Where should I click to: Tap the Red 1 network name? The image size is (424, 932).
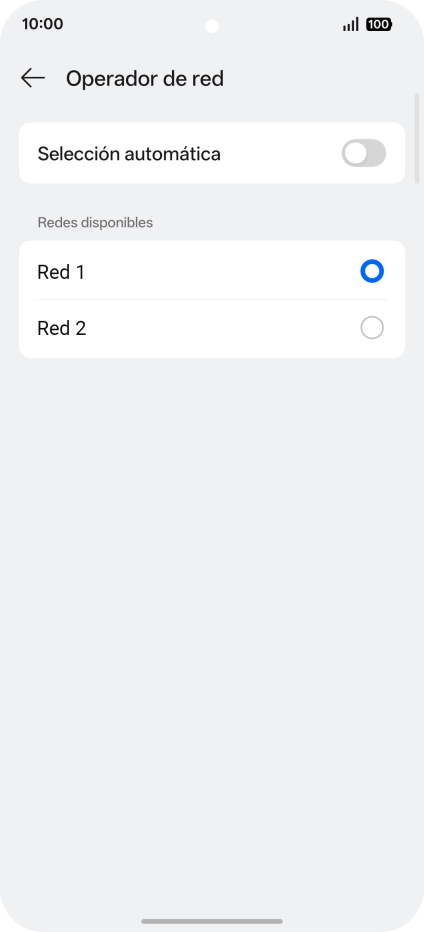(61, 272)
